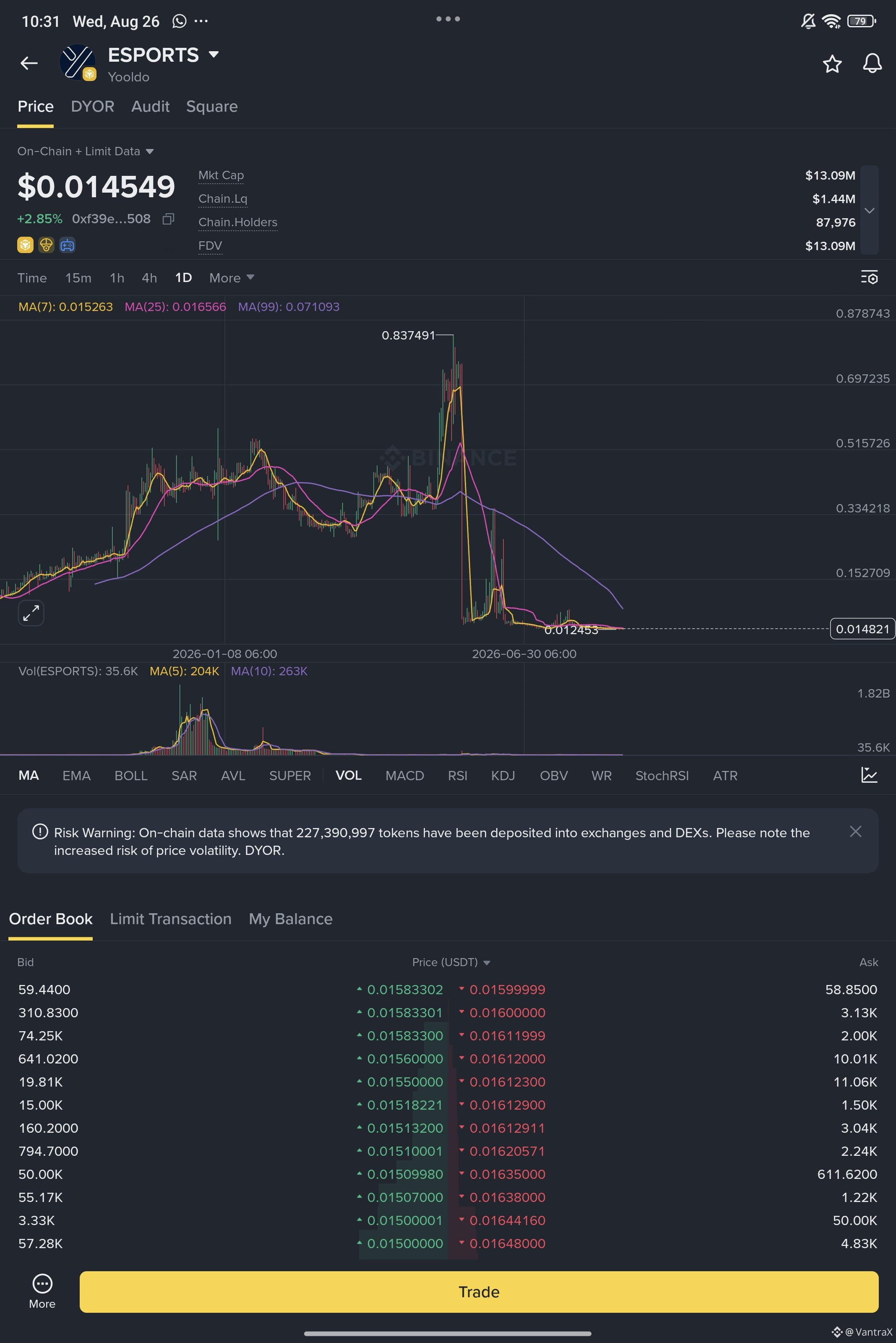Tap the info icon in Risk Warning

[x=40, y=831]
